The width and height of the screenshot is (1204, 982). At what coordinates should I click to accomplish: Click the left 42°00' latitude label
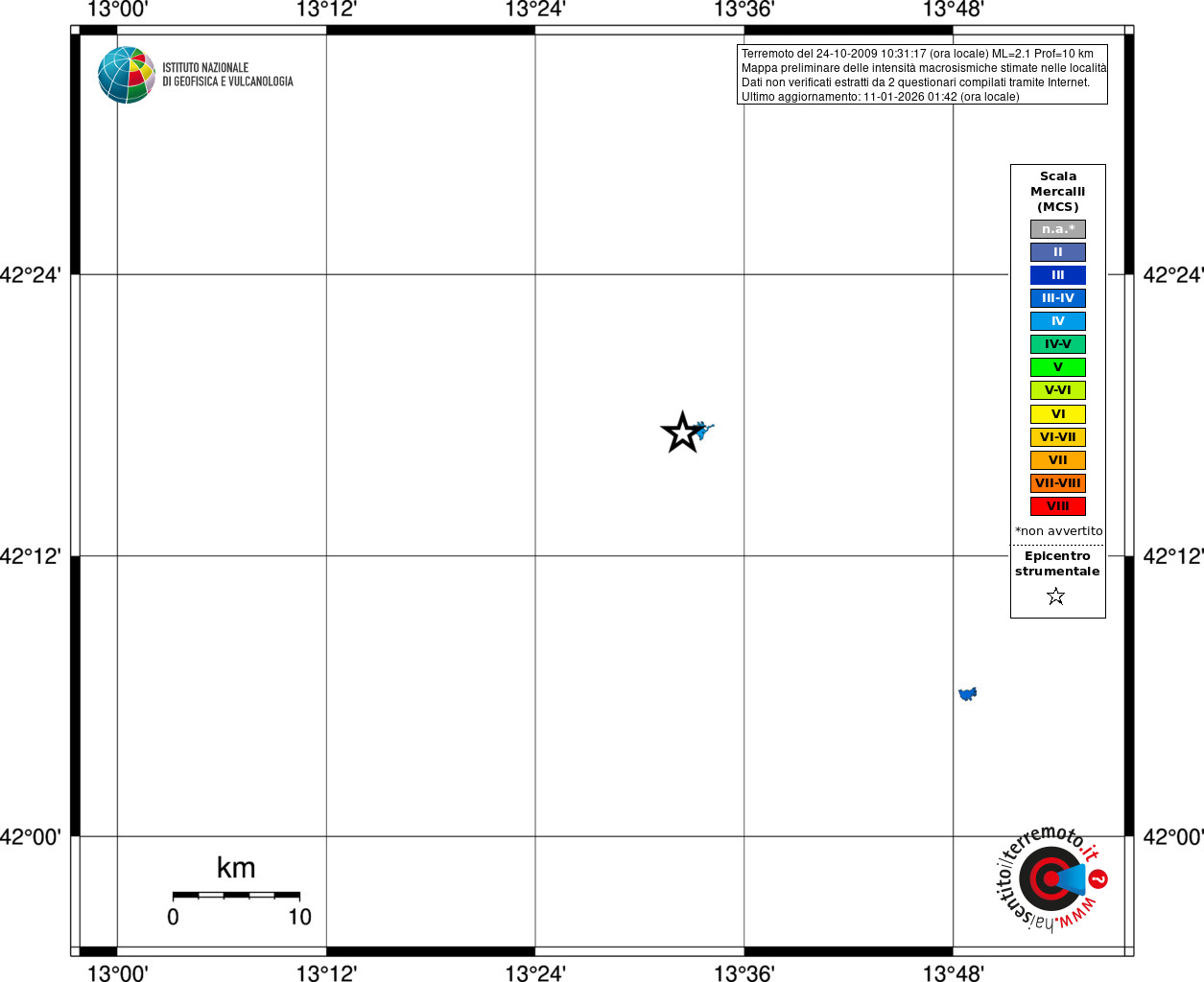pos(30,837)
